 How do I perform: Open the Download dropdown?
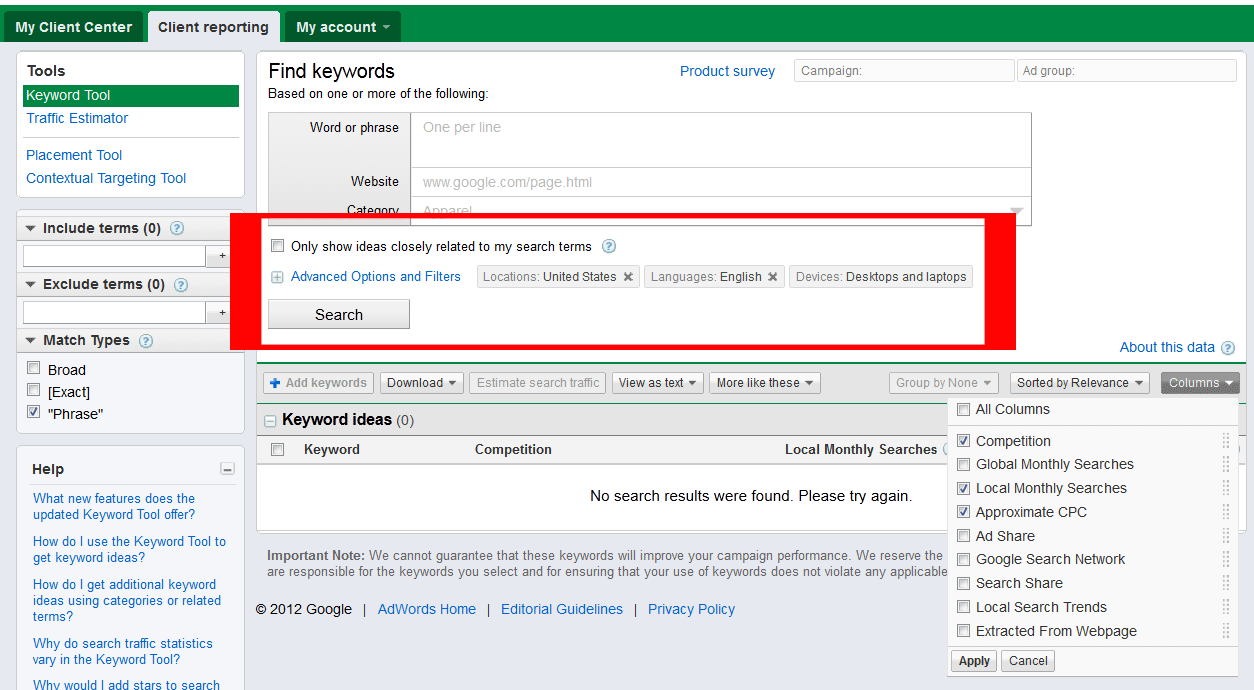423,383
